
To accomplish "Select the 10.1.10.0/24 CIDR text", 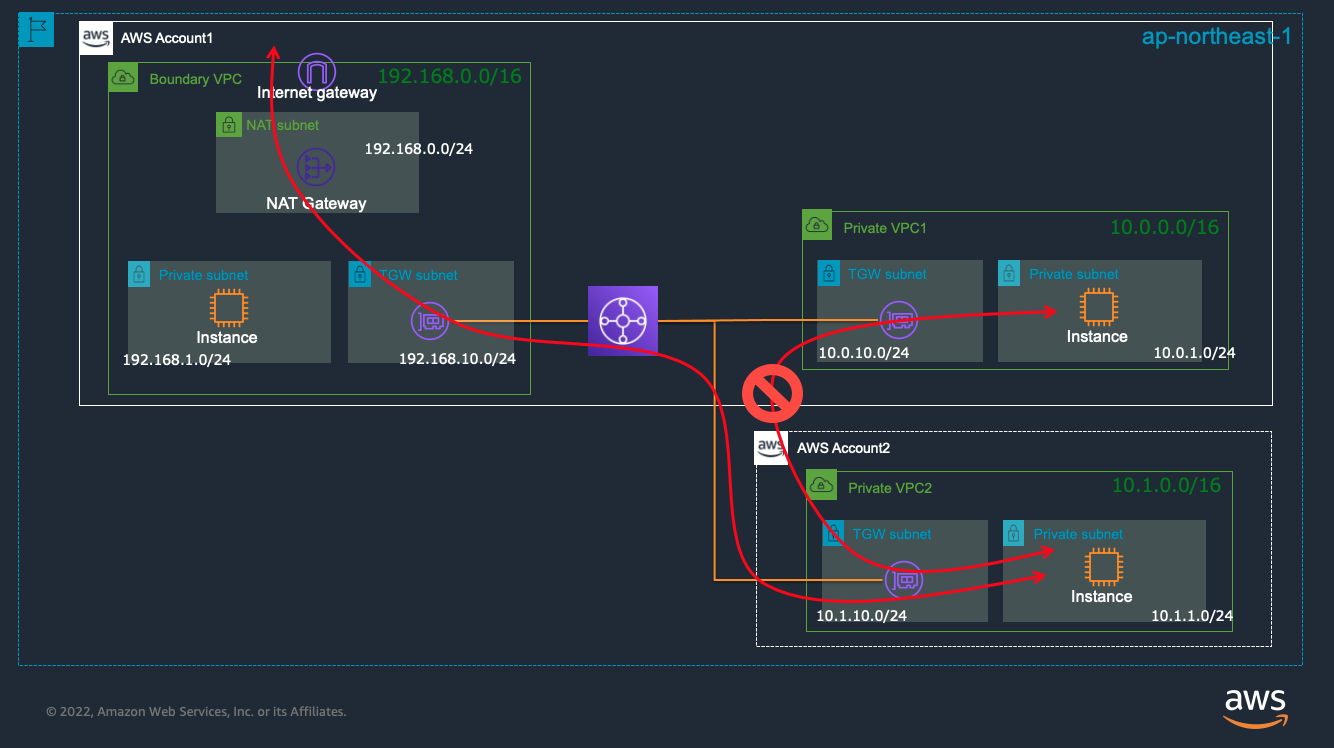I will (x=862, y=616).
